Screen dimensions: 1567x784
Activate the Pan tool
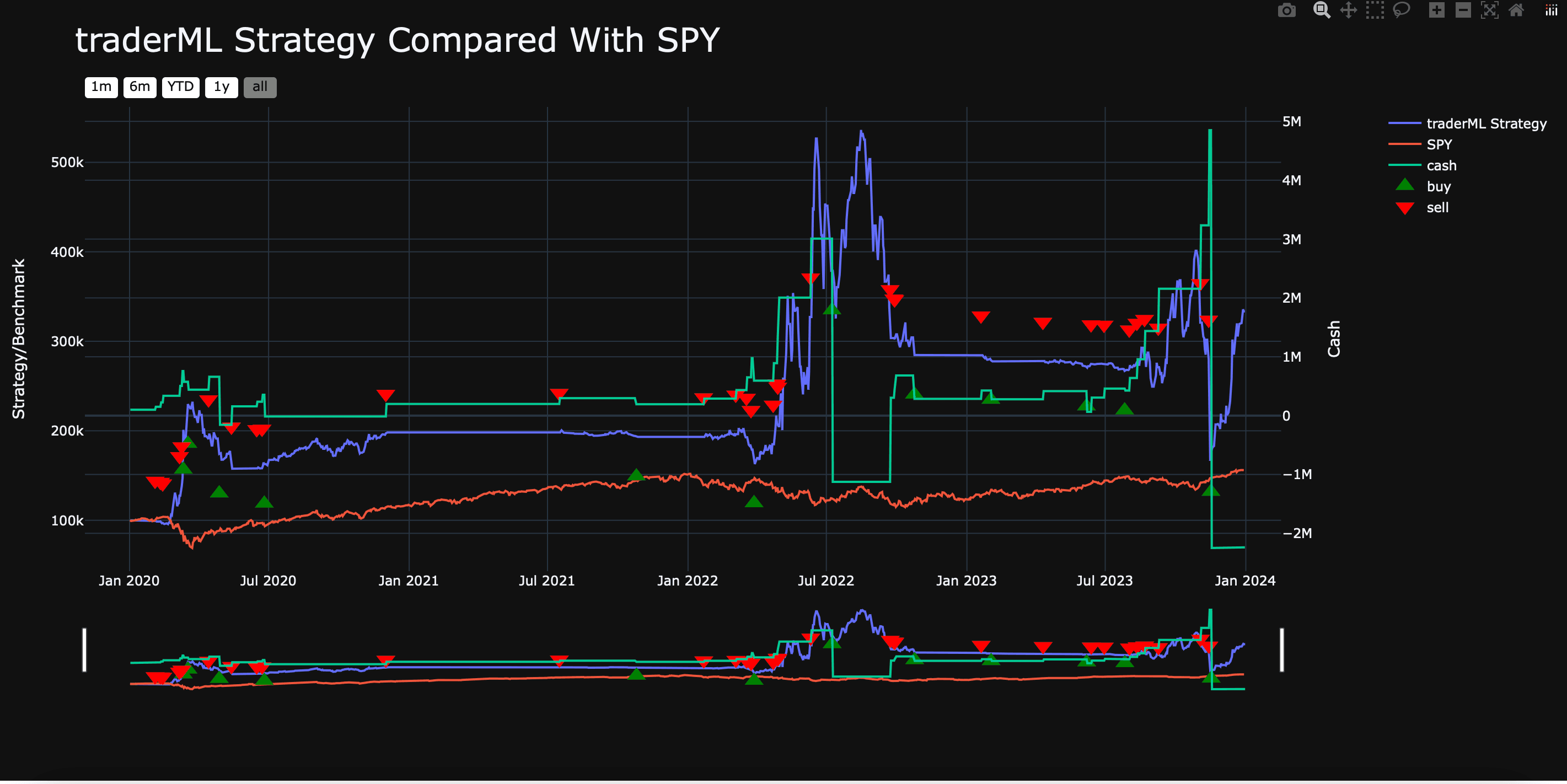(1348, 10)
